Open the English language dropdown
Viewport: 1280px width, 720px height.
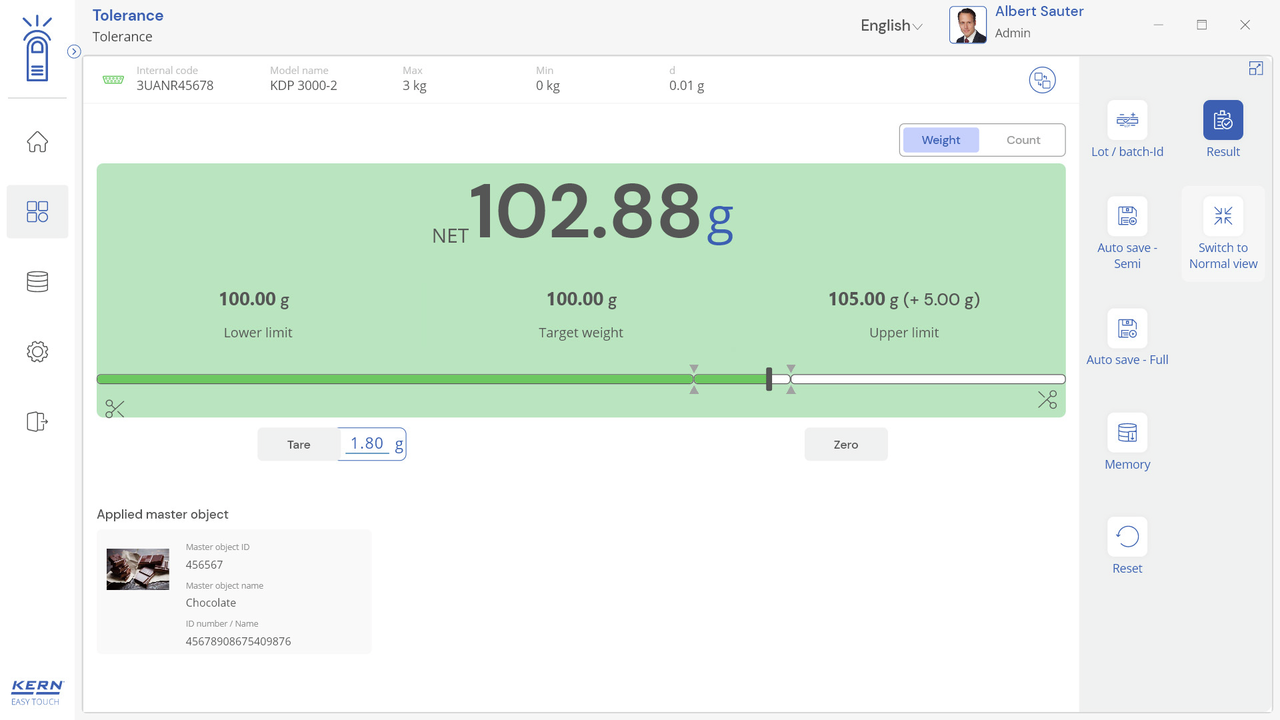tap(891, 26)
